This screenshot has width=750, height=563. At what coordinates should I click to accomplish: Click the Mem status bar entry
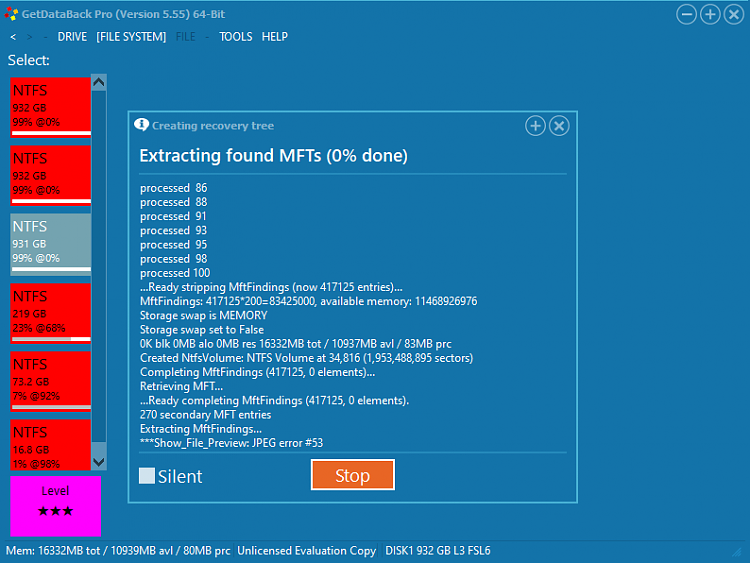tap(118, 551)
